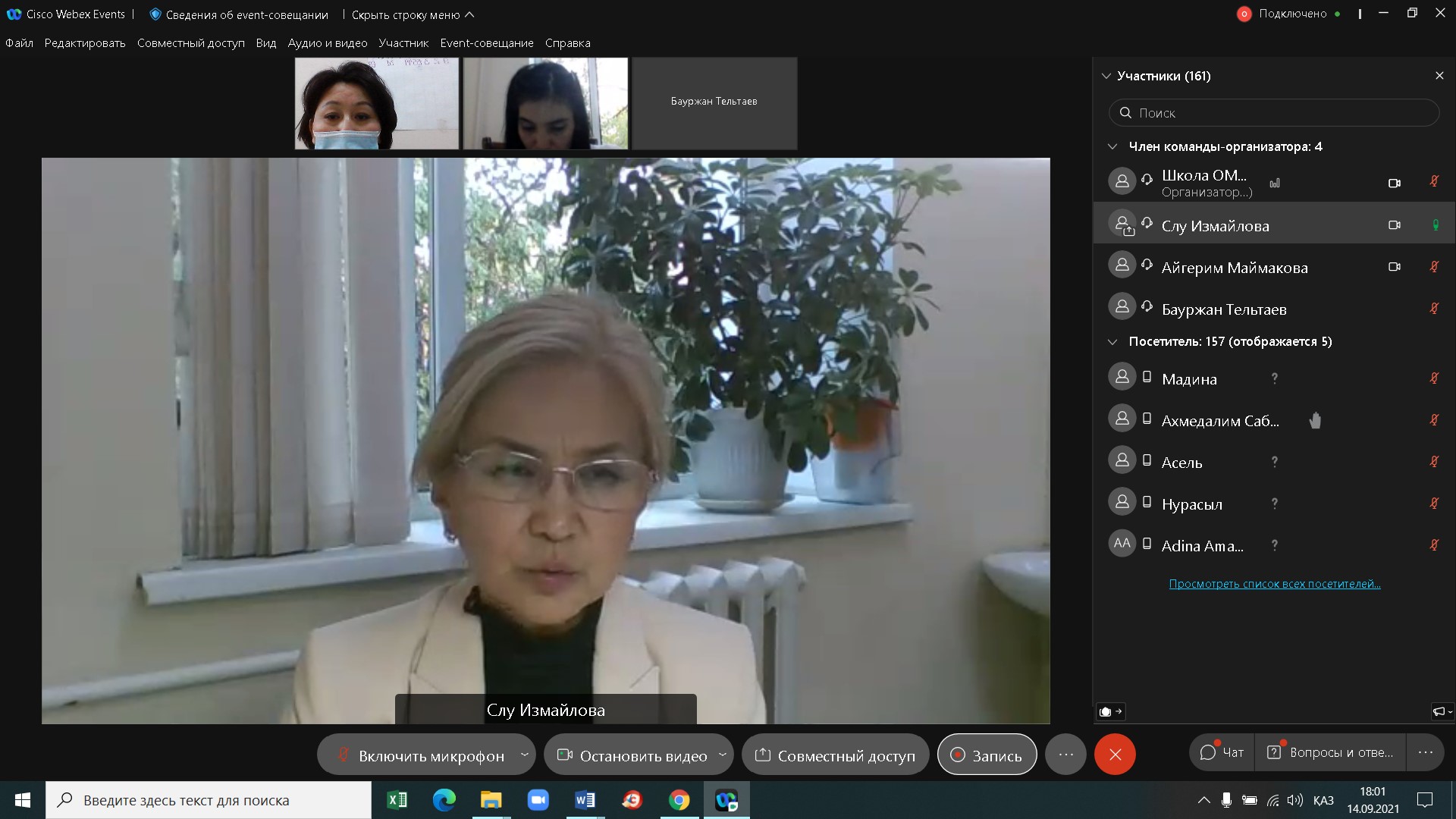This screenshot has height=819, width=1456.
Task: Open the more options ellipsis button
Action: 1065,755
